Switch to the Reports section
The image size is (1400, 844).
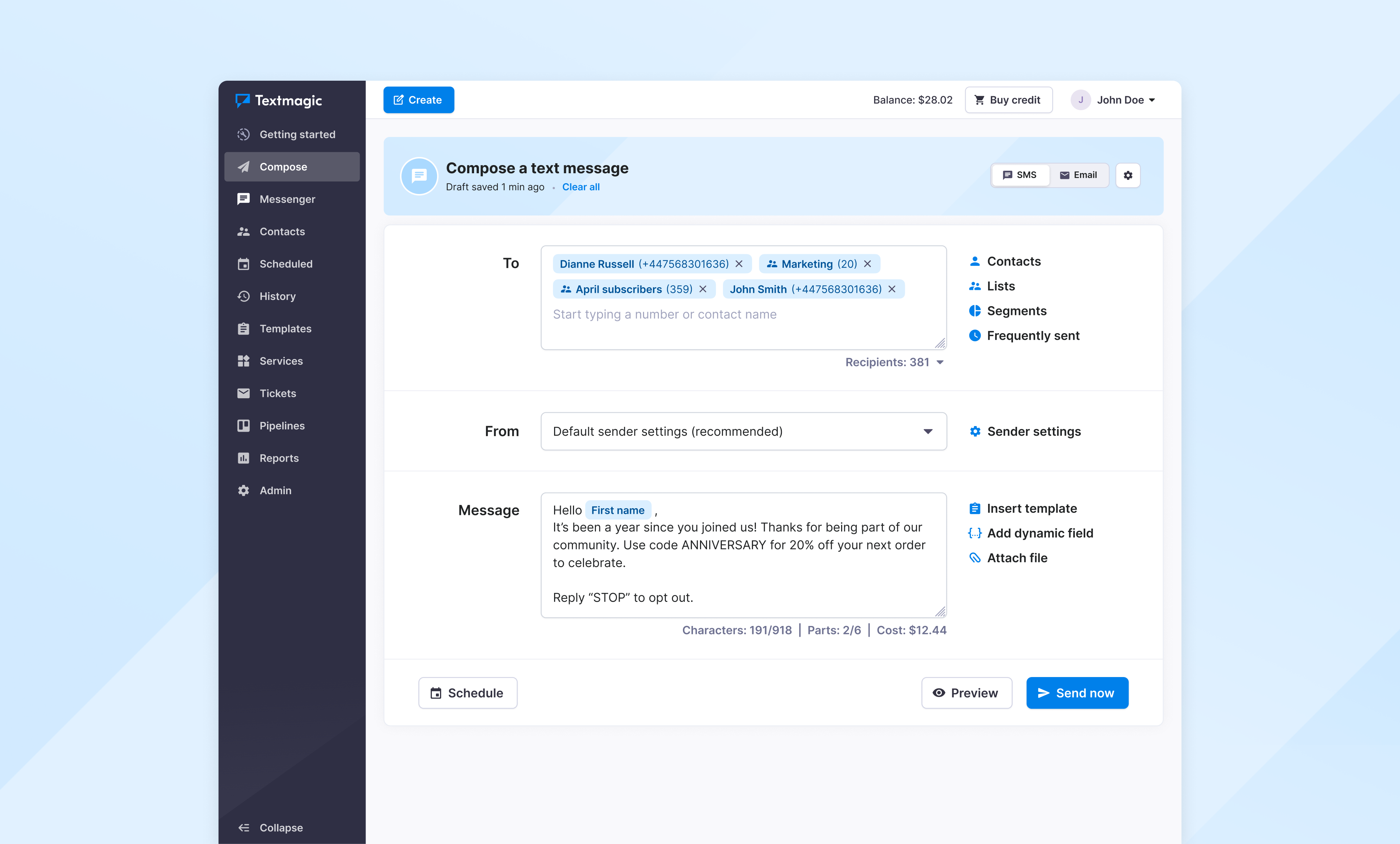tap(244, 458)
